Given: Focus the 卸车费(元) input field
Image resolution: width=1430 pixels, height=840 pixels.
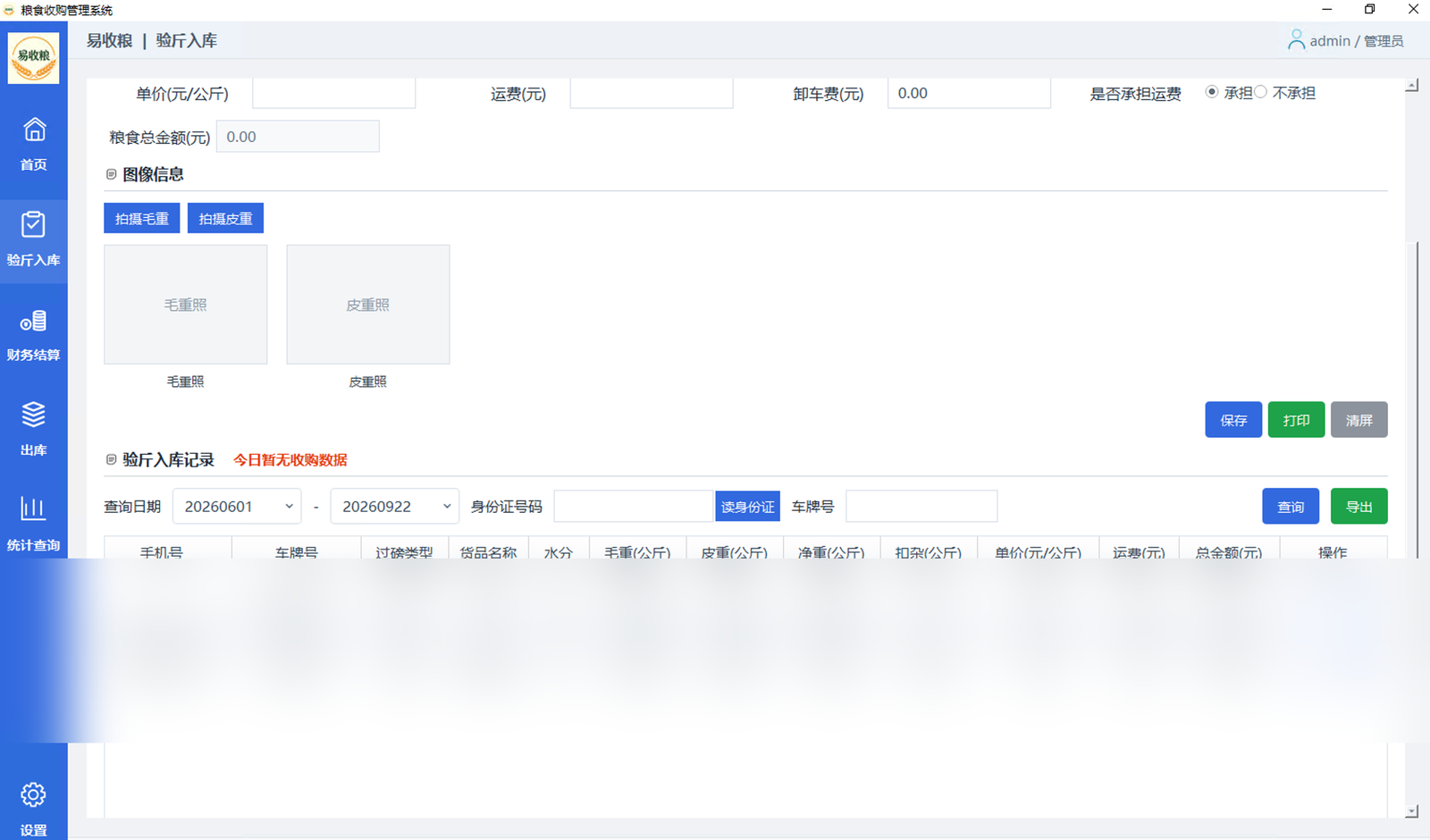Looking at the screenshot, I should (969, 93).
